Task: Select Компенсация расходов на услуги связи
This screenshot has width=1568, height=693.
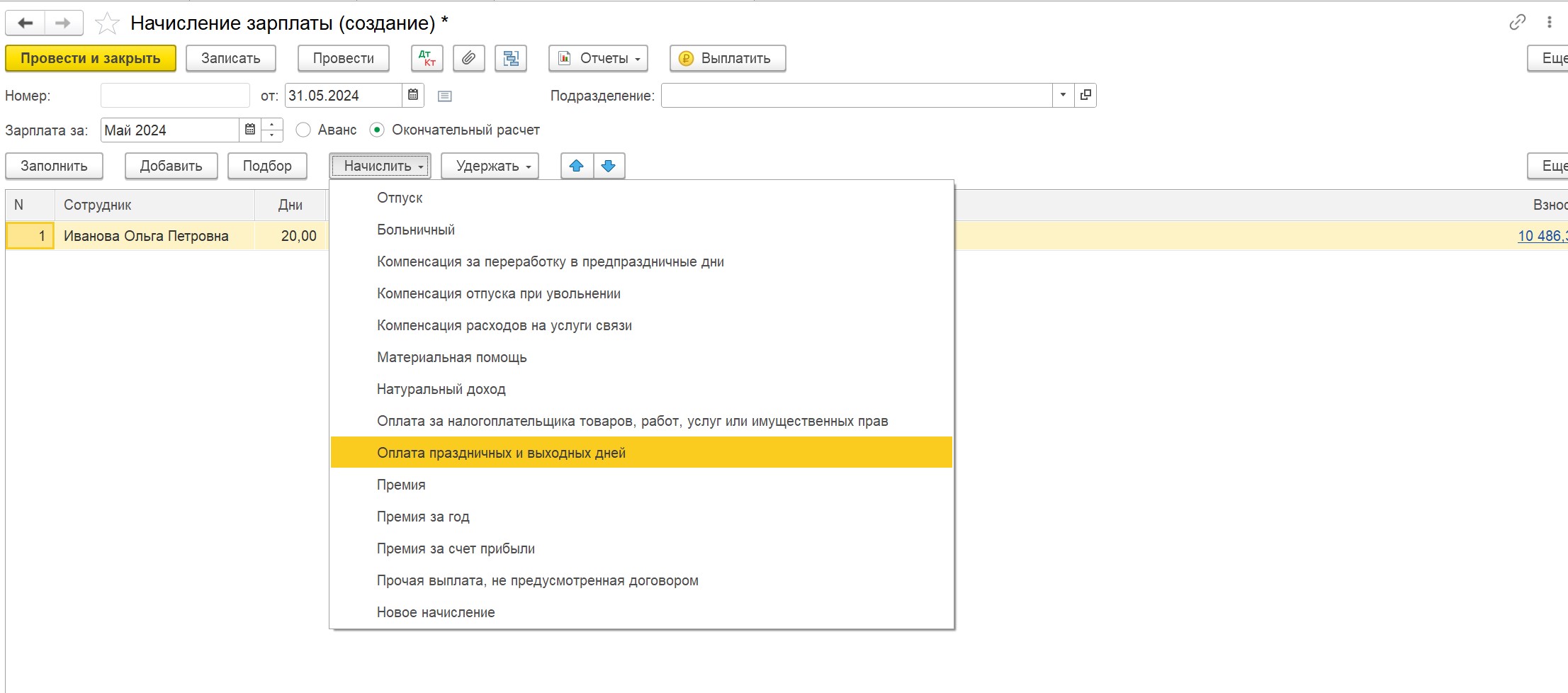Action: [641, 325]
